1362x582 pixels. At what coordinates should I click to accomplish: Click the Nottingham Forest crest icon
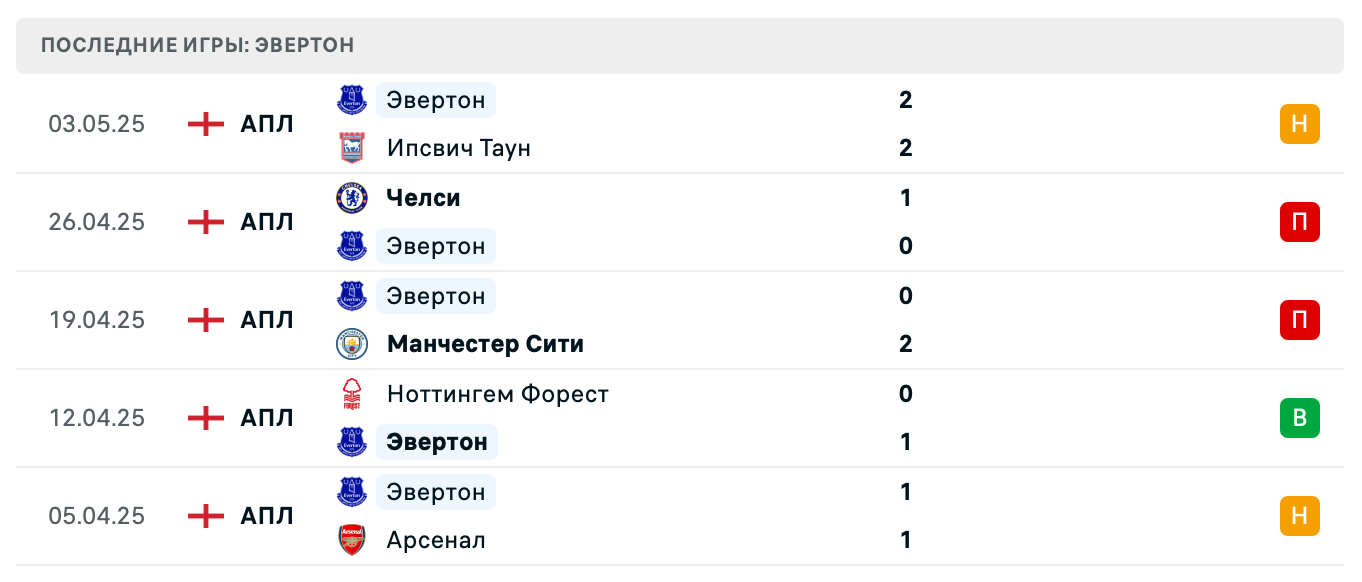(352, 394)
